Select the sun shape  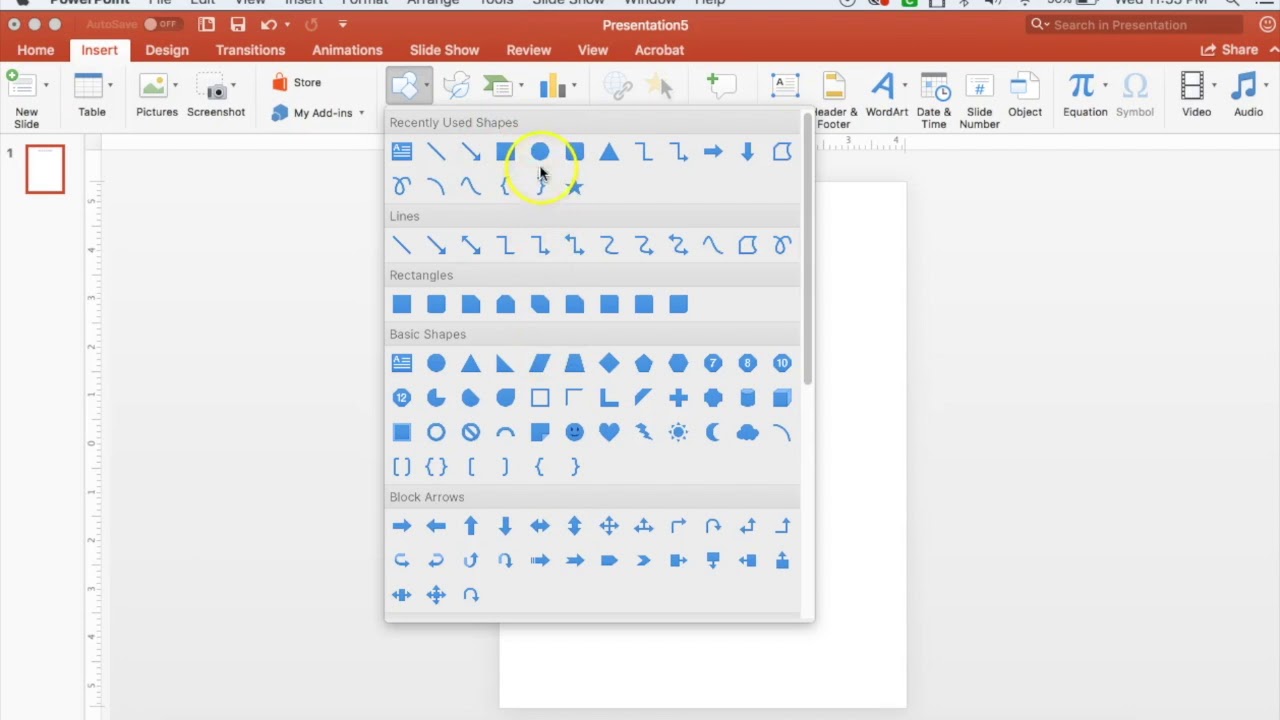tap(678, 432)
